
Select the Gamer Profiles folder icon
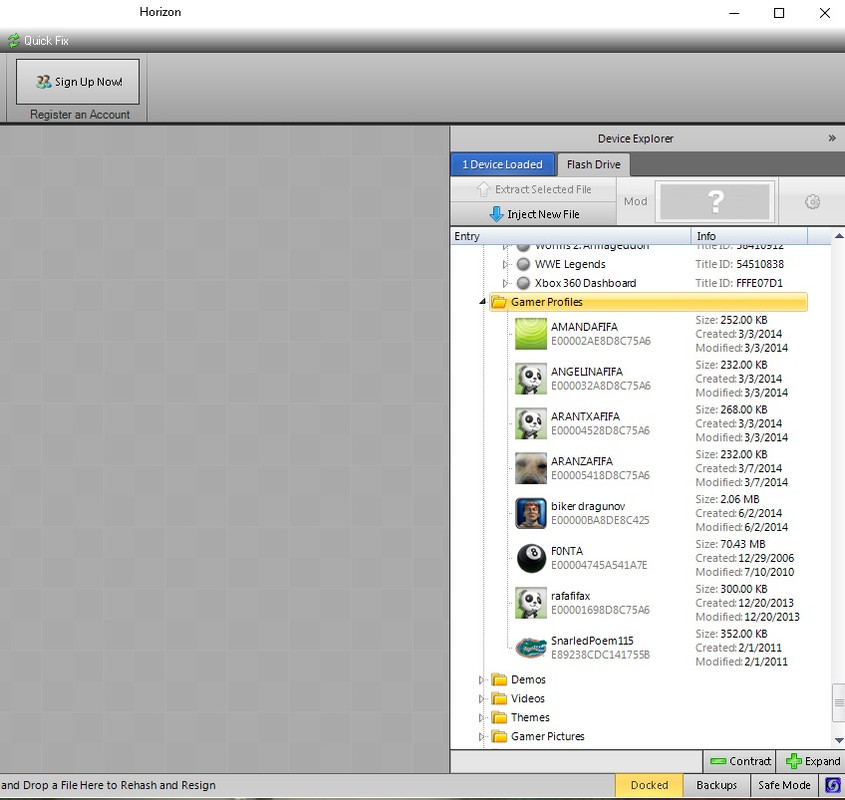coord(499,302)
